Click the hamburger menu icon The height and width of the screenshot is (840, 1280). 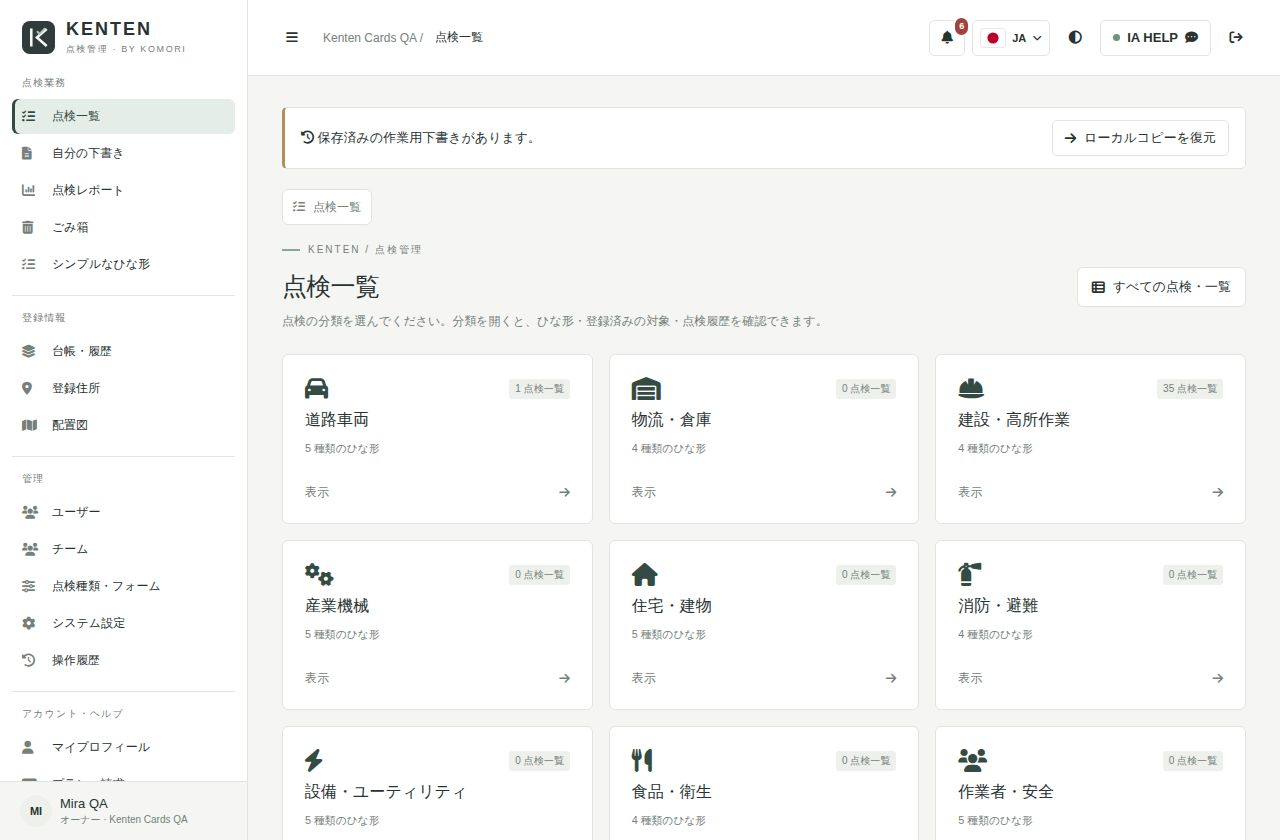click(292, 37)
